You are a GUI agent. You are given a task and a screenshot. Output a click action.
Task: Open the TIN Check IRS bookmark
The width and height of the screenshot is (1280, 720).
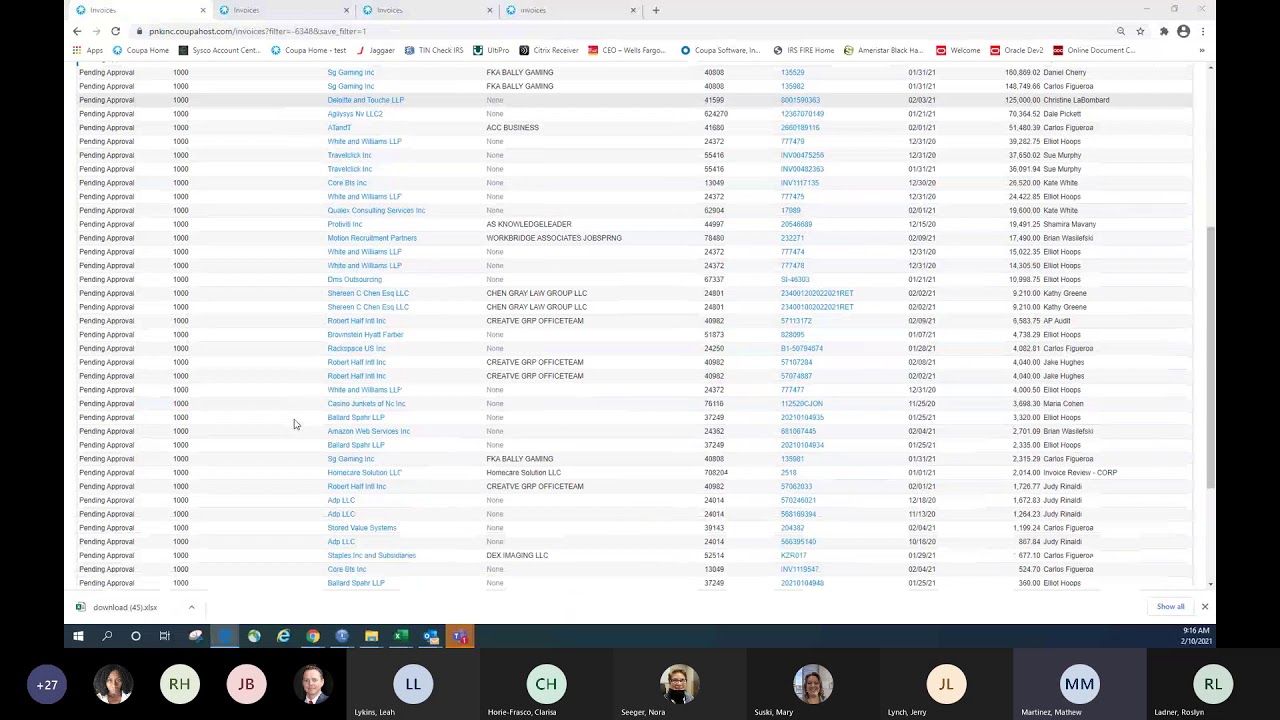pyautogui.click(x=434, y=50)
